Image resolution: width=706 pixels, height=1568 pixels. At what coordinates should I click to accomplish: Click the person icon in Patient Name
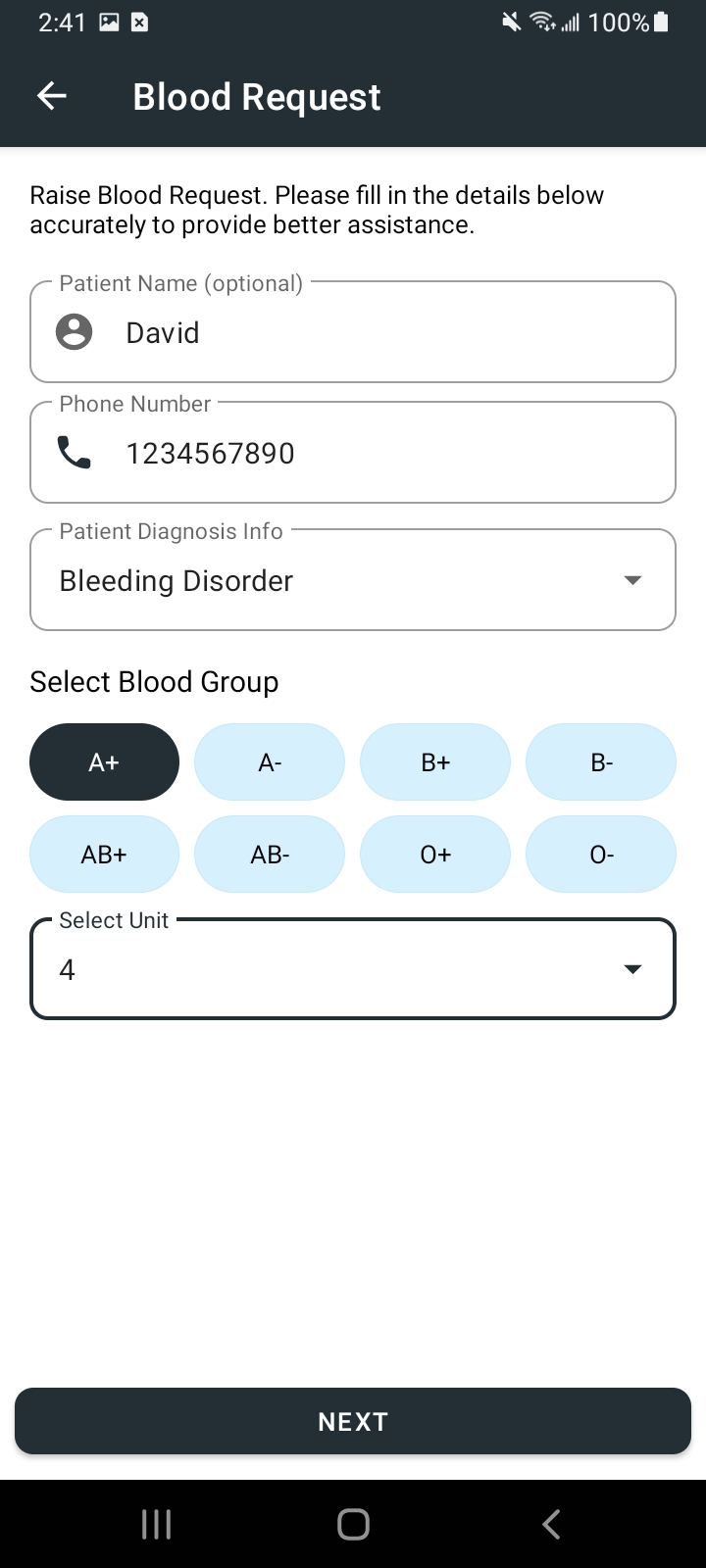[x=75, y=332]
